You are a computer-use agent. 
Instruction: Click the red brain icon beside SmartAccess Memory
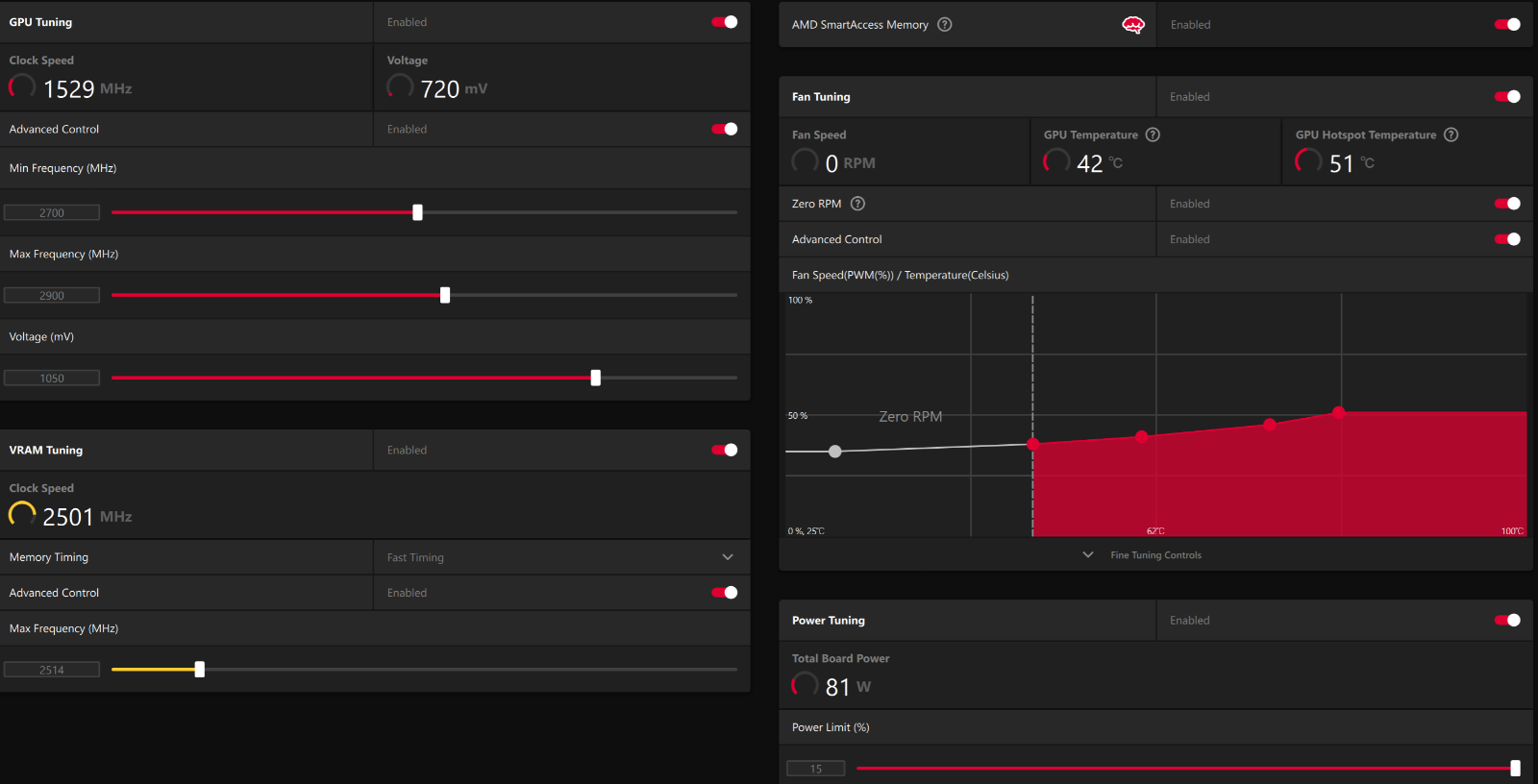(x=1133, y=25)
